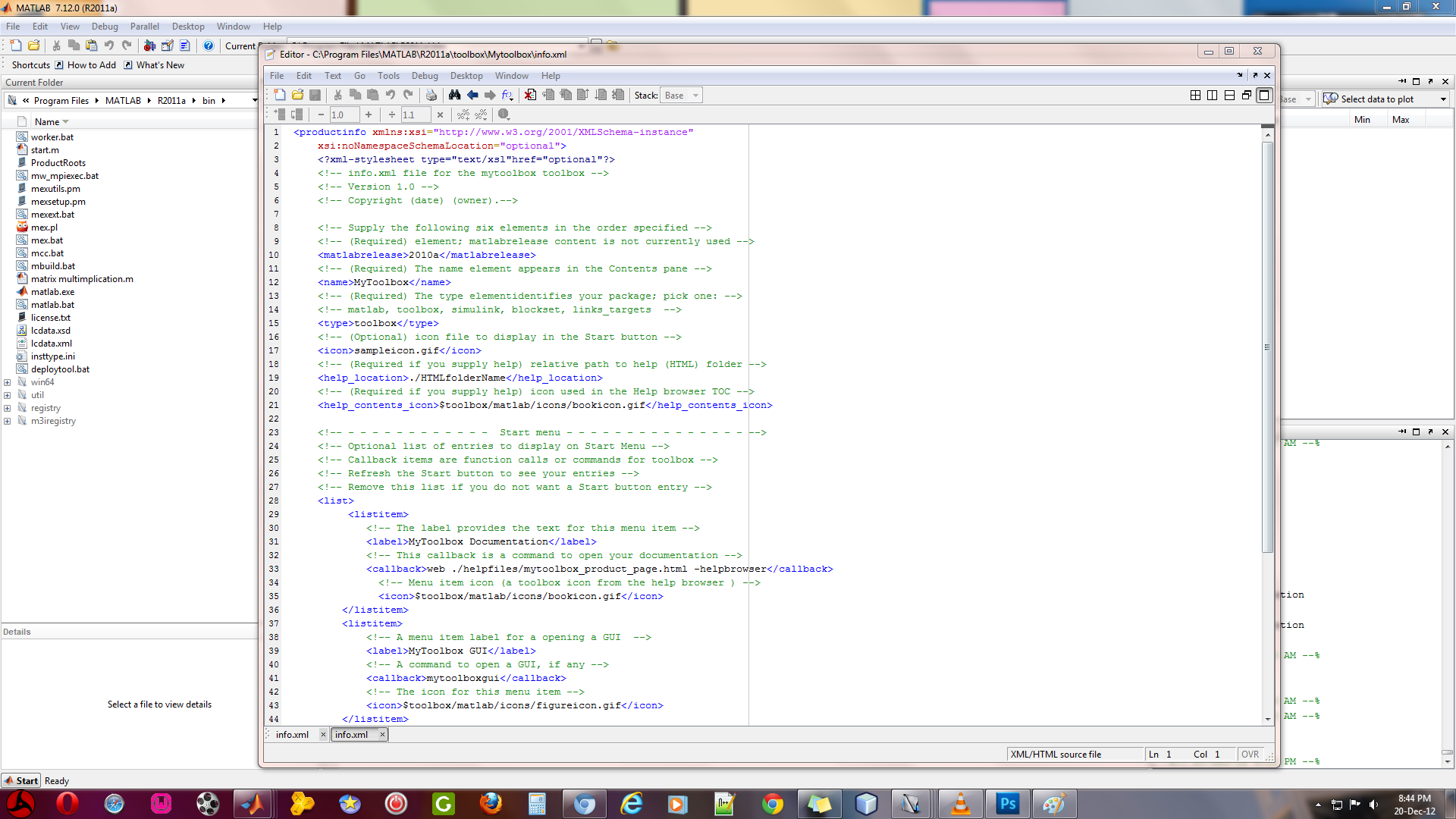Divide value using the division button
The width and height of the screenshot is (1456, 819).
coord(392,115)
